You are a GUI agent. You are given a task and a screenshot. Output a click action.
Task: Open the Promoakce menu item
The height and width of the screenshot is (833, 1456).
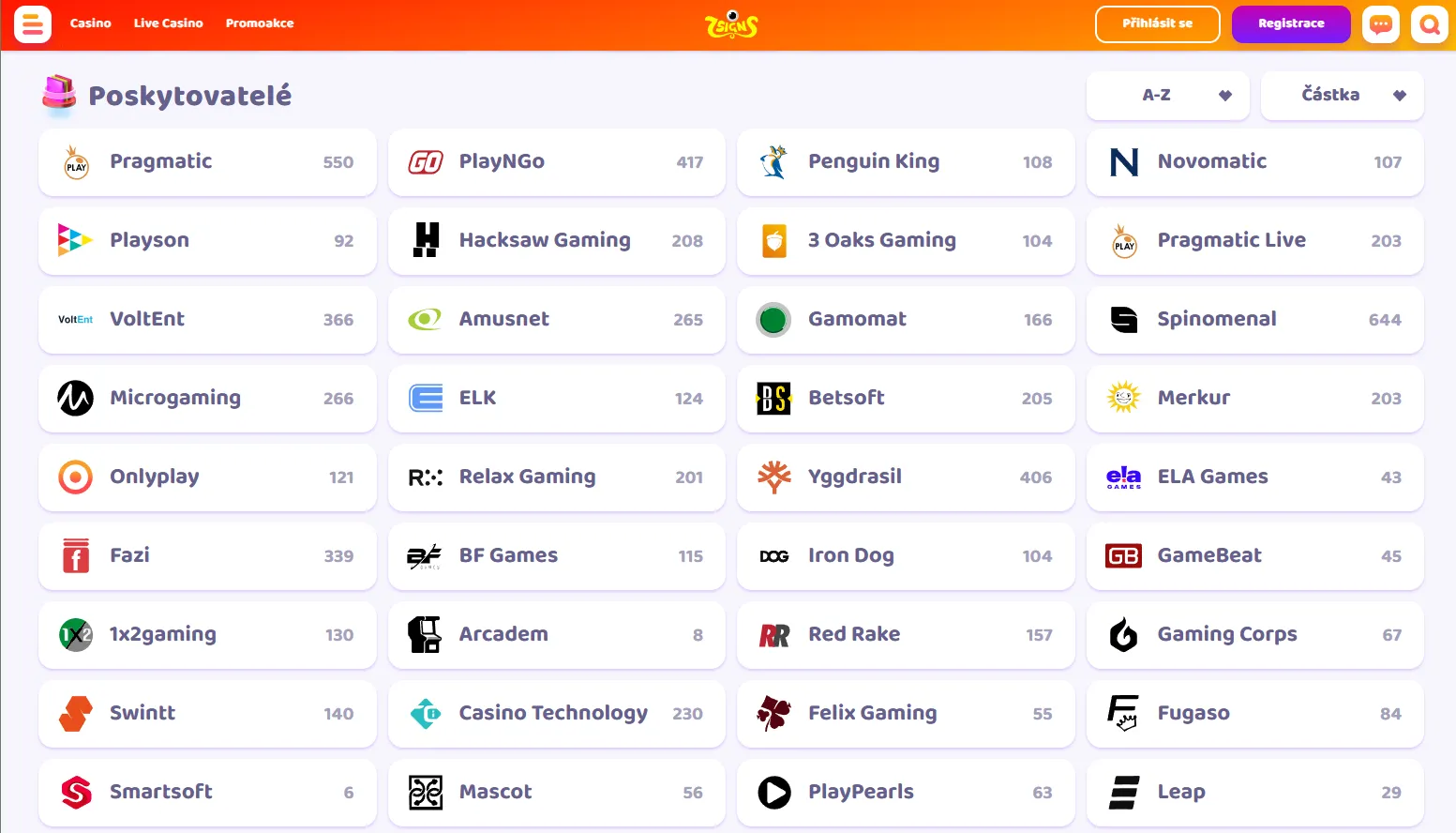coord(260,23)
